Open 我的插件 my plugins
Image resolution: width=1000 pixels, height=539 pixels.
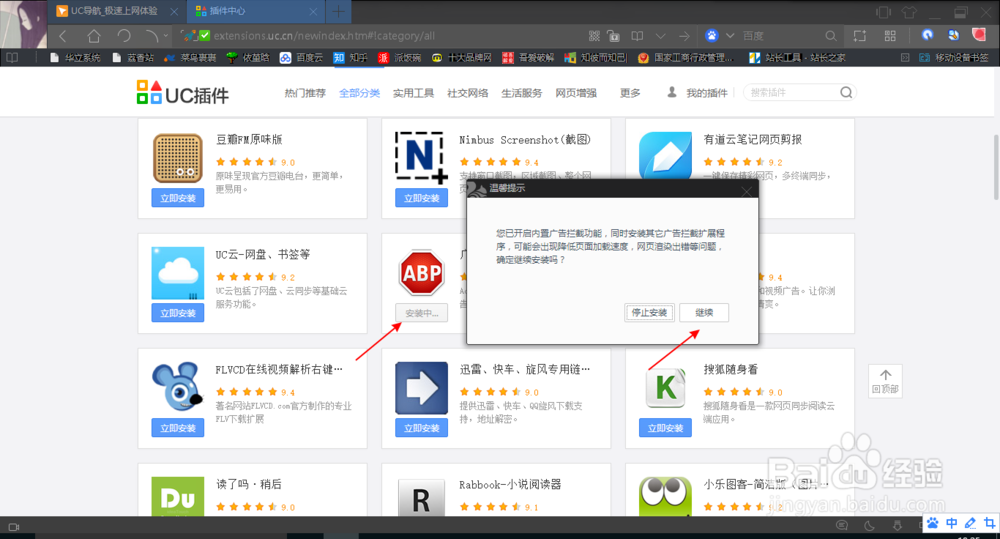point(698,93)
